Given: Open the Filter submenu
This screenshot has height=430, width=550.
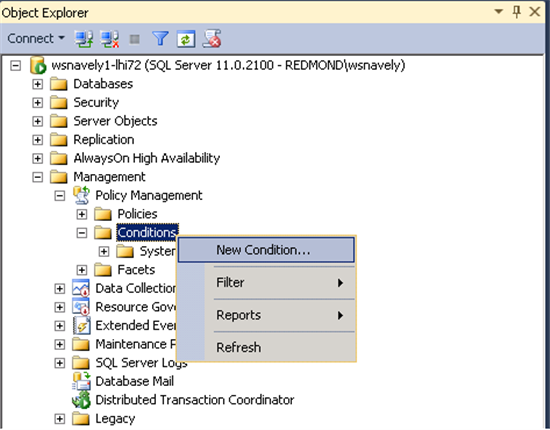Looking at the screenshot, I should [266, 283].
